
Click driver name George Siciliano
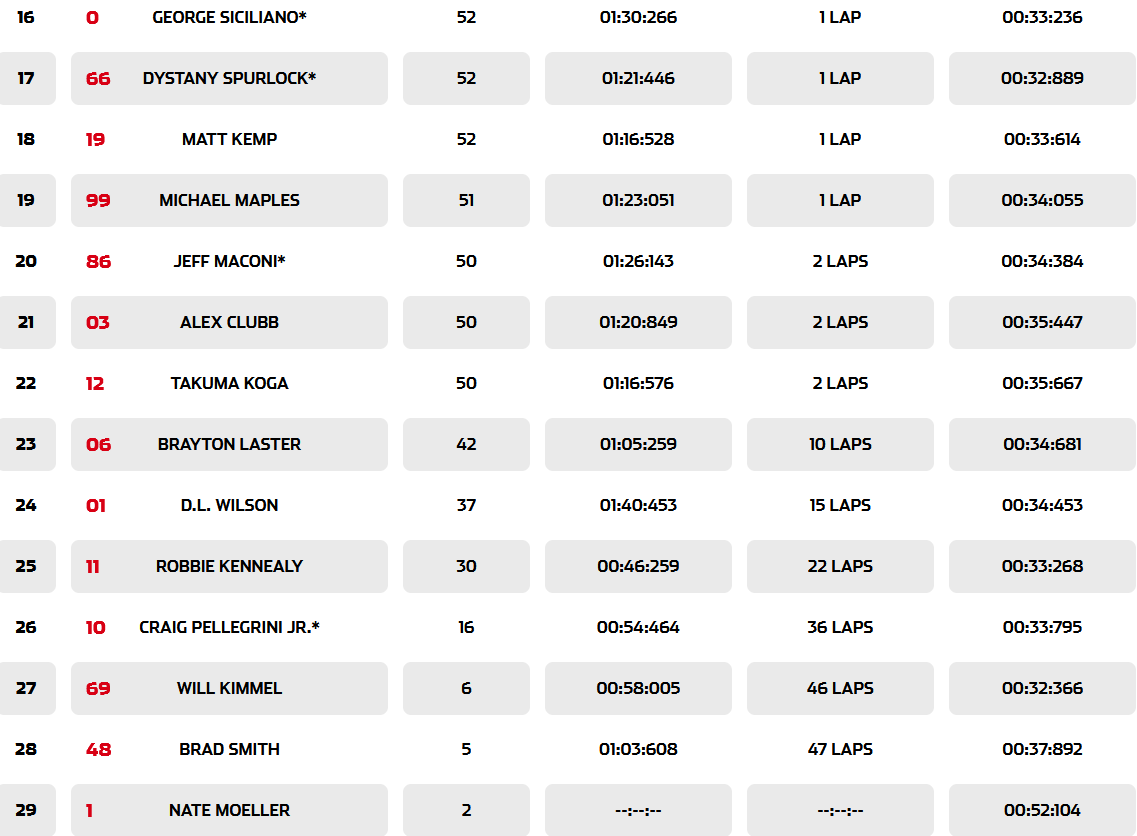tap(229, 17)
